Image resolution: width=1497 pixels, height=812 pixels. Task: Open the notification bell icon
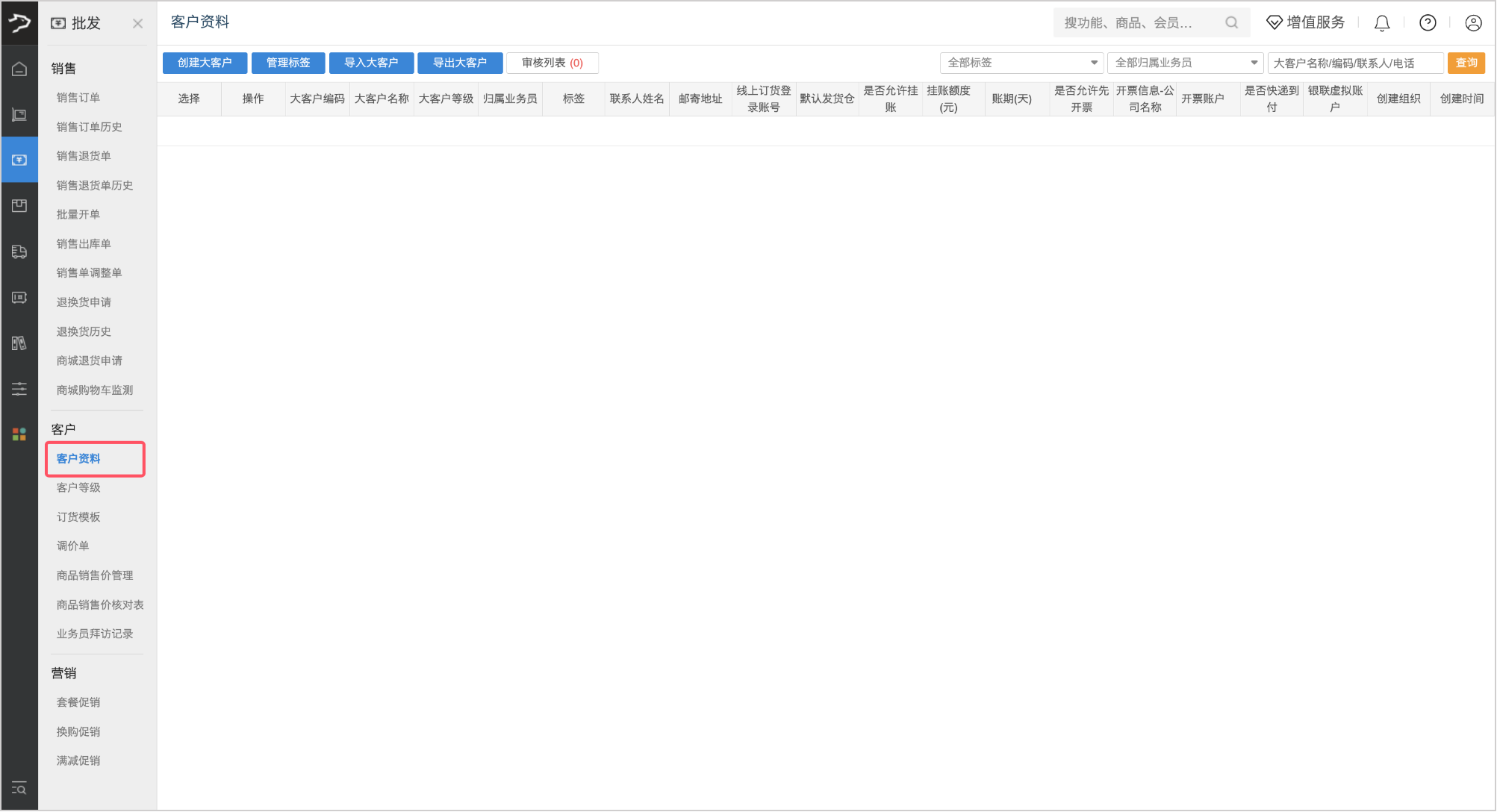[x=1382, y=23]
